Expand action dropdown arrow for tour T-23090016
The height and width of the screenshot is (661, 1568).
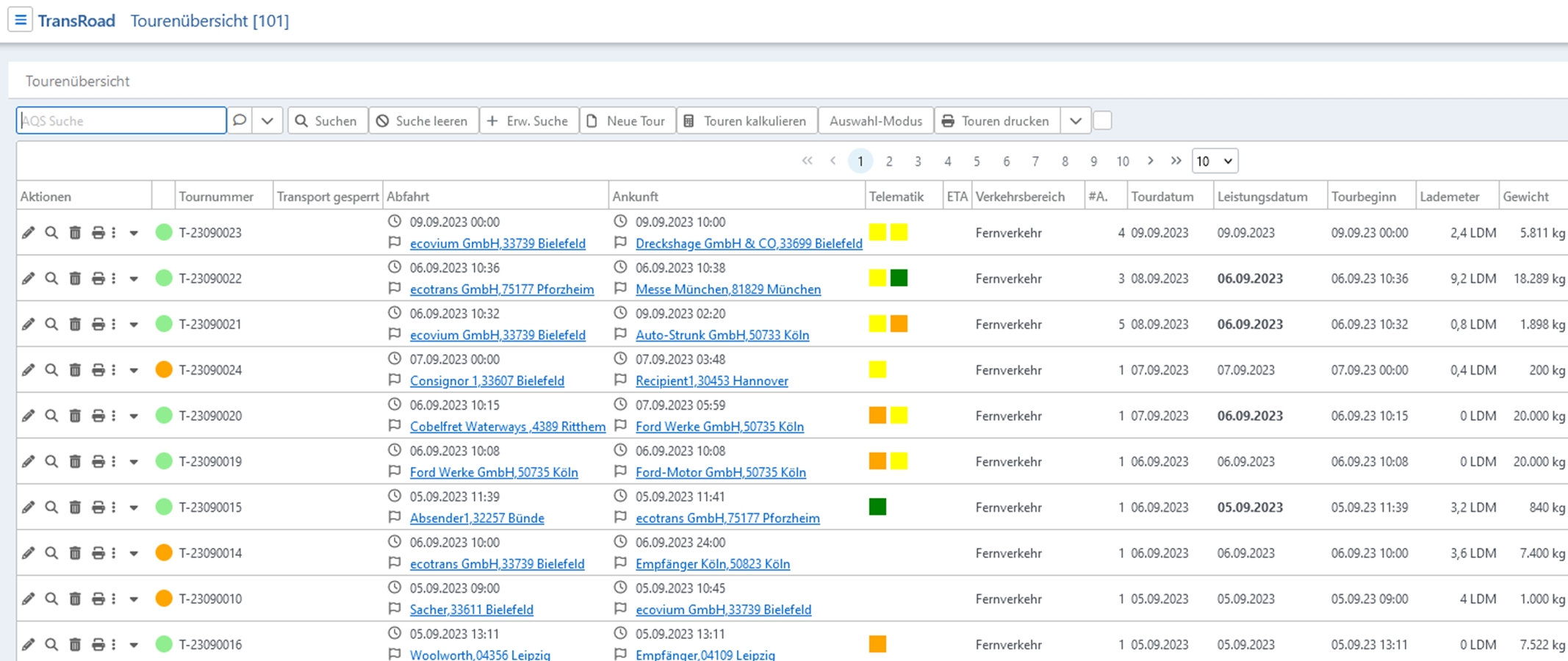134,645
